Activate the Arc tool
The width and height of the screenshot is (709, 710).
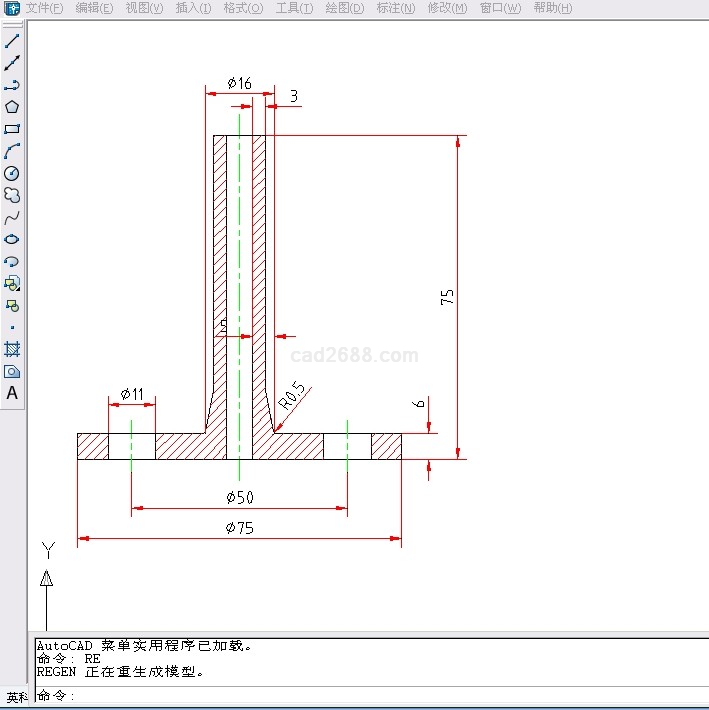[12, 151]
